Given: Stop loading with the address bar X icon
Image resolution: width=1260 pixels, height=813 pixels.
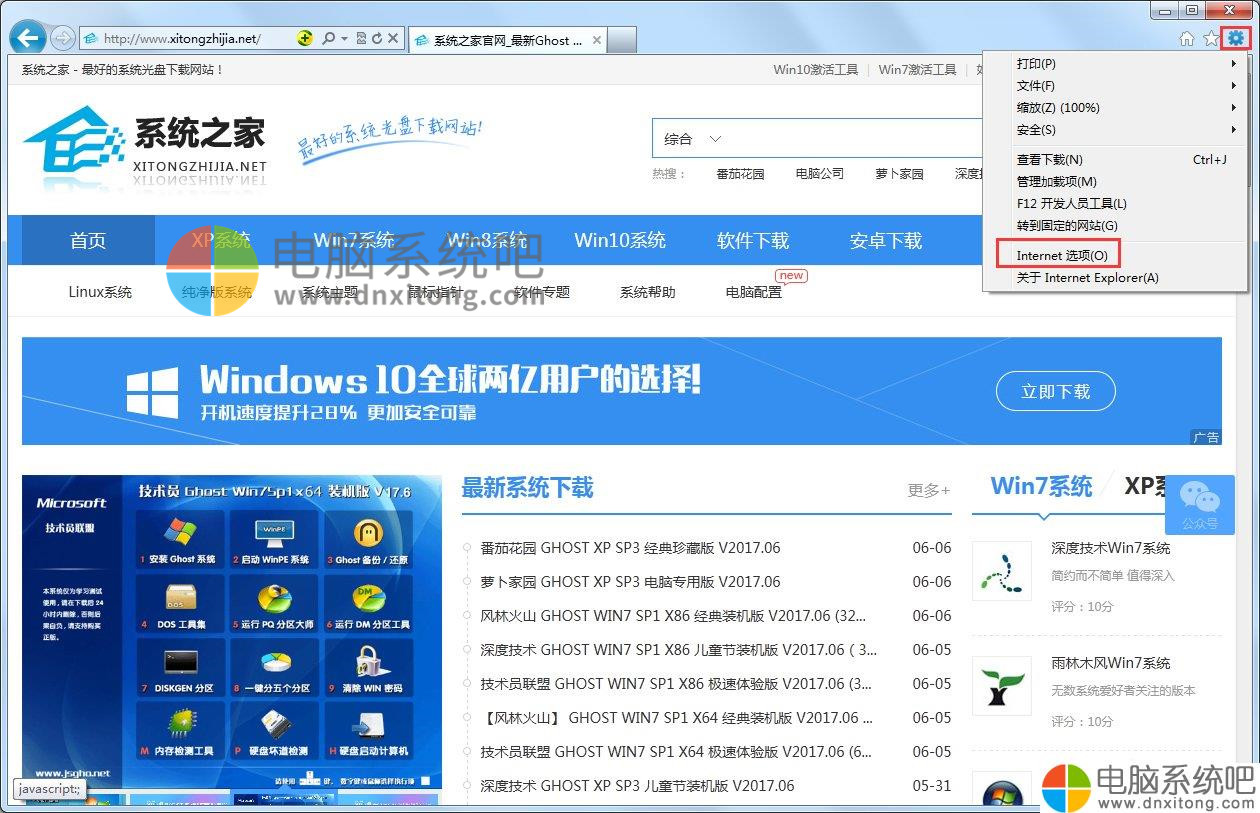Looking at the screenshot, I should pos(393,39).
